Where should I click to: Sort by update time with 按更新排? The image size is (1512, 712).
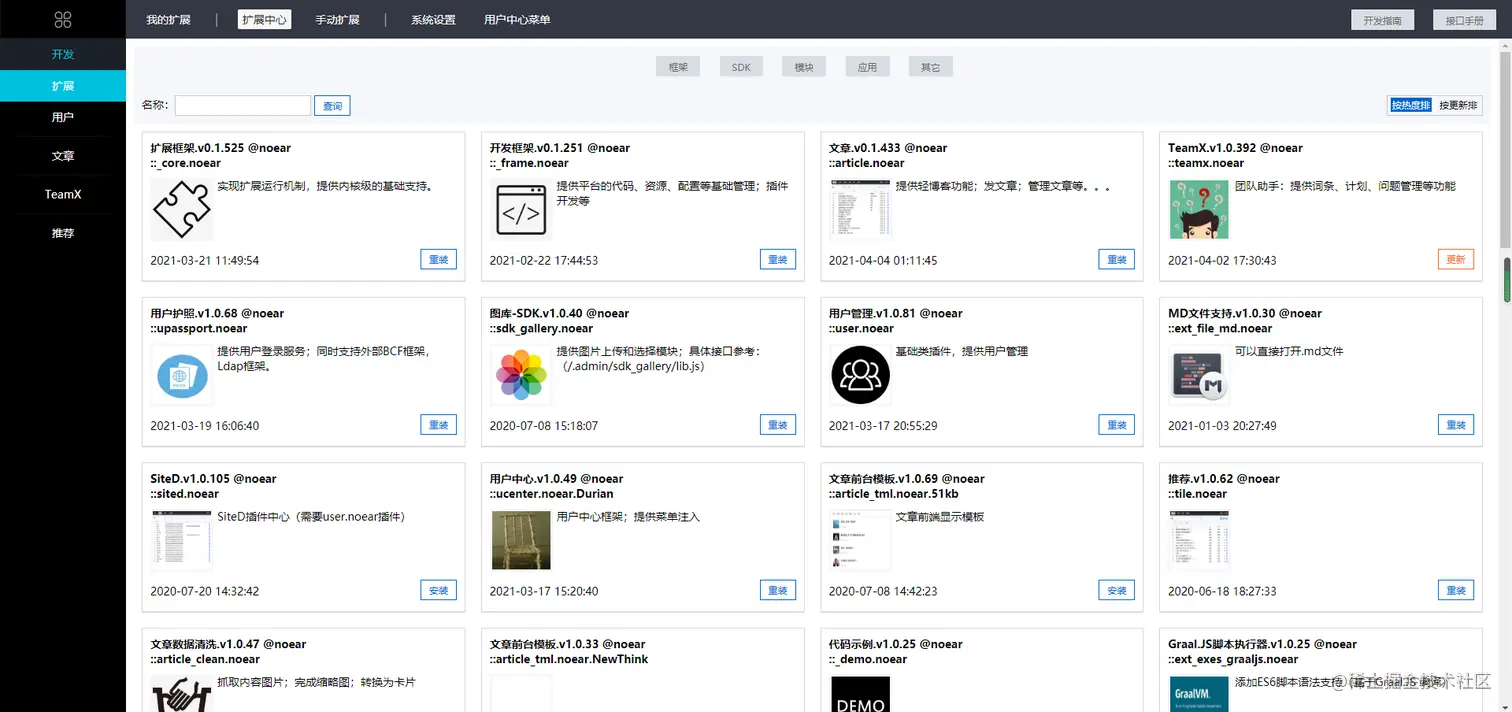point(1458,105)
